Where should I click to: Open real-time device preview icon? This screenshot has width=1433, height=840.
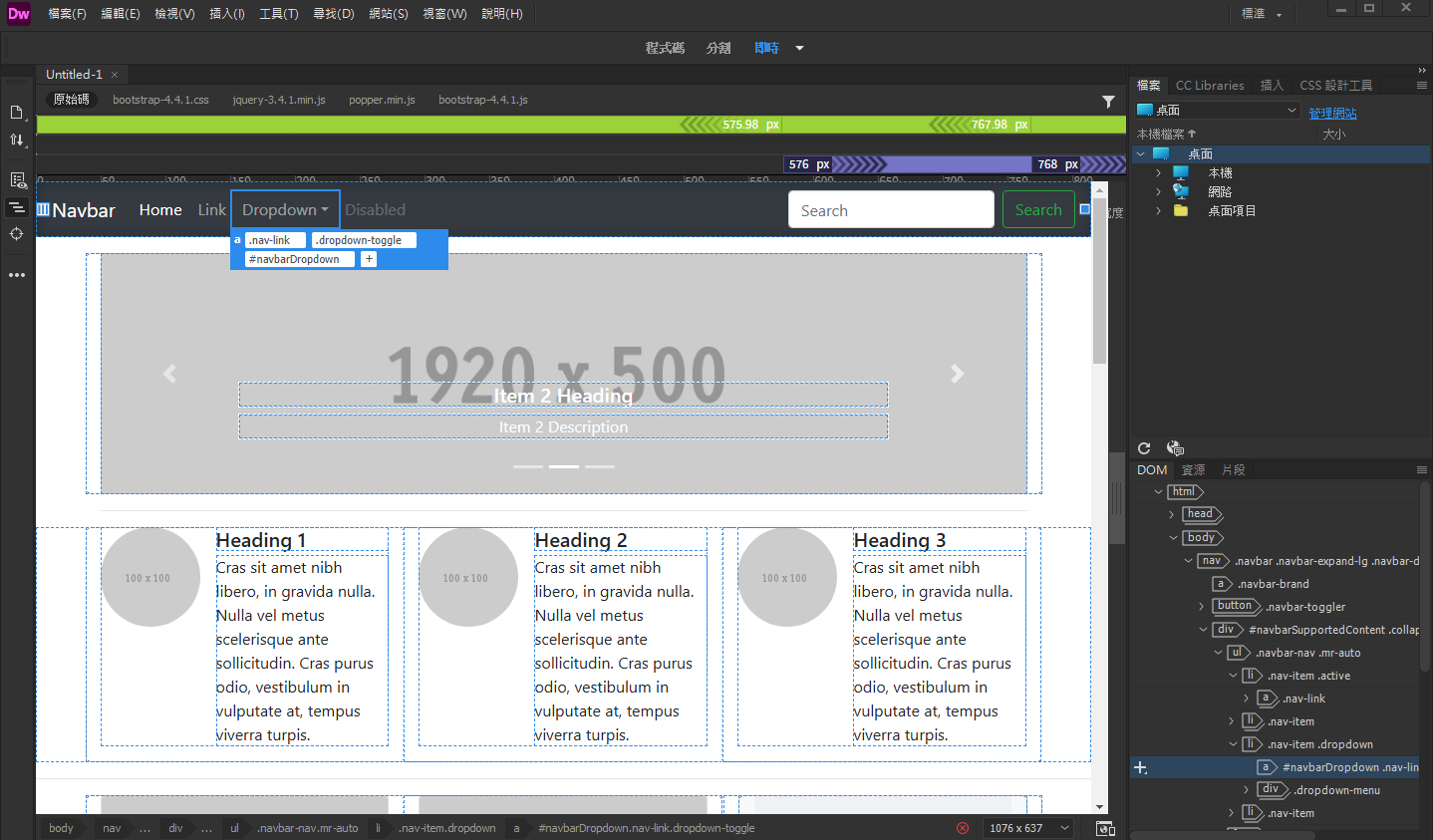click(x=1105, y=828)
